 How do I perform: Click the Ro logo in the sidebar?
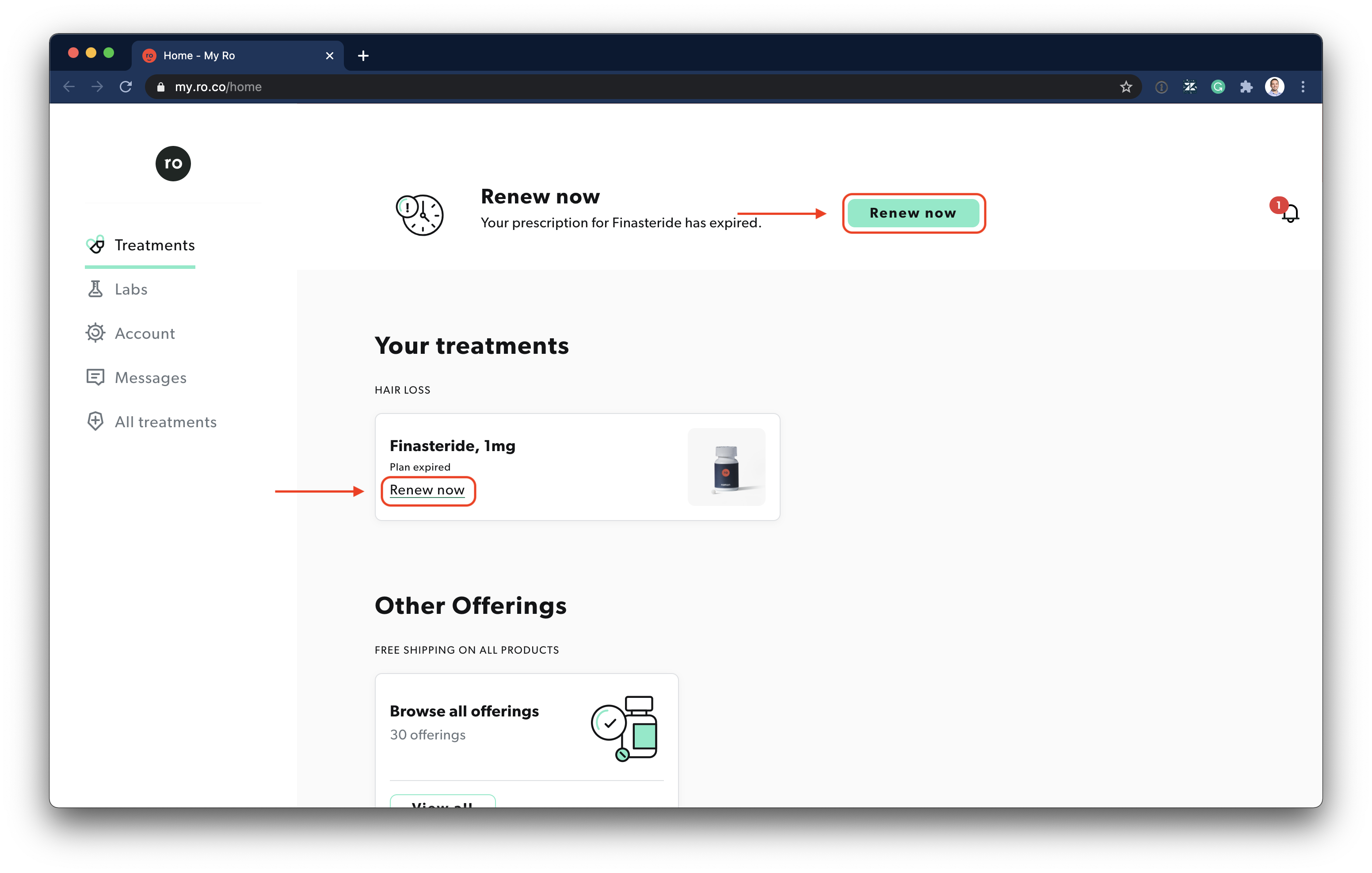point(173,164)
